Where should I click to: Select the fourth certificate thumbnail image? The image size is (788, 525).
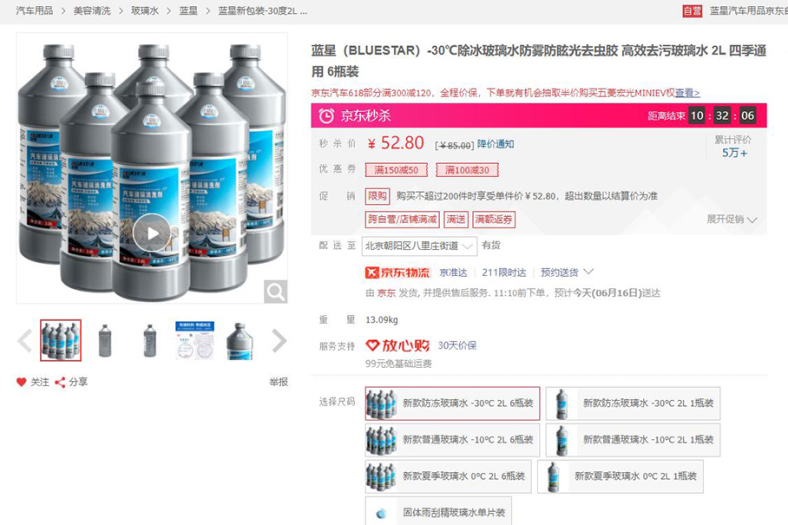(x=195, y=341)
